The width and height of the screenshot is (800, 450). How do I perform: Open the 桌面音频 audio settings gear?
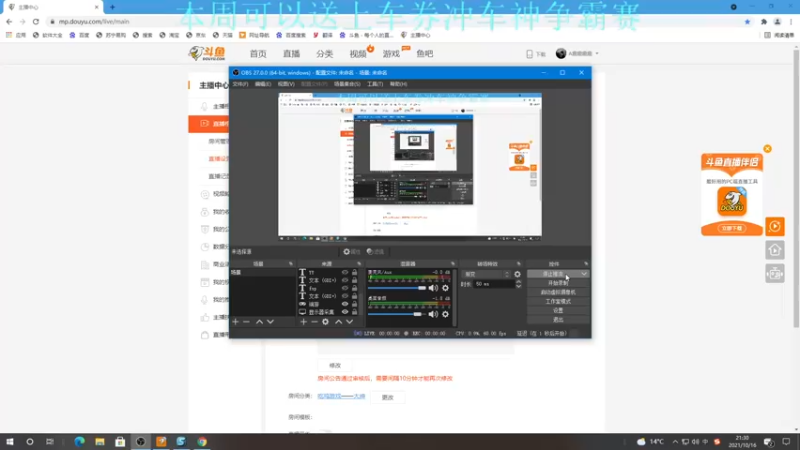point(445,314)
